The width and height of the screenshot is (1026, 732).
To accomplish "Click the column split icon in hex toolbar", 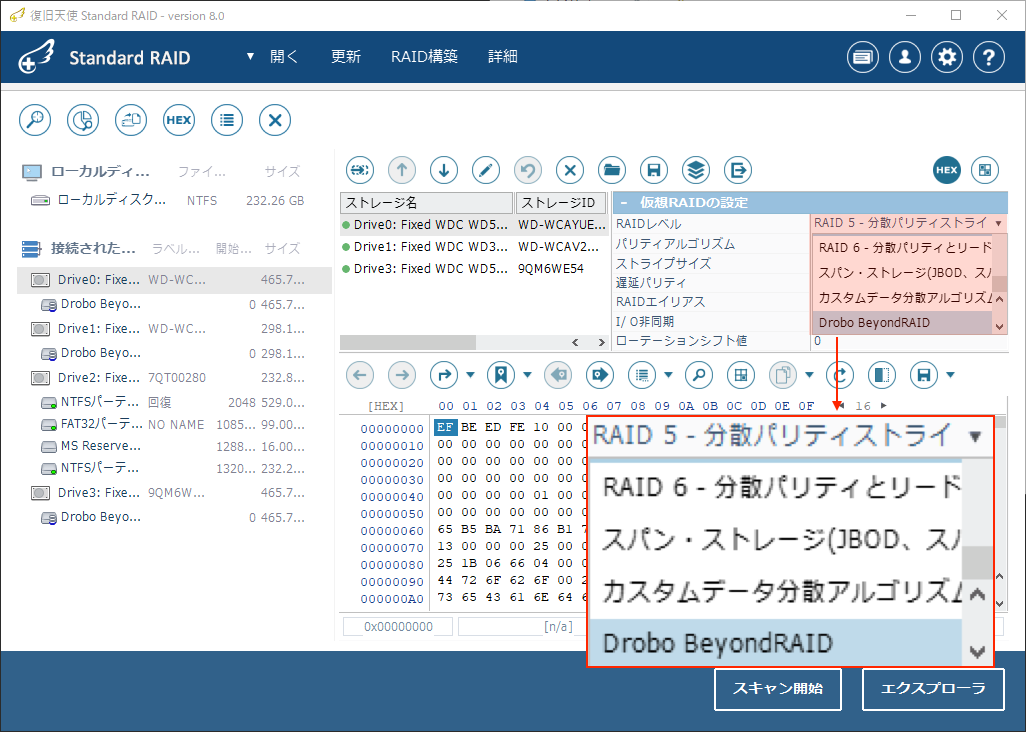I will tap(881, 375).
